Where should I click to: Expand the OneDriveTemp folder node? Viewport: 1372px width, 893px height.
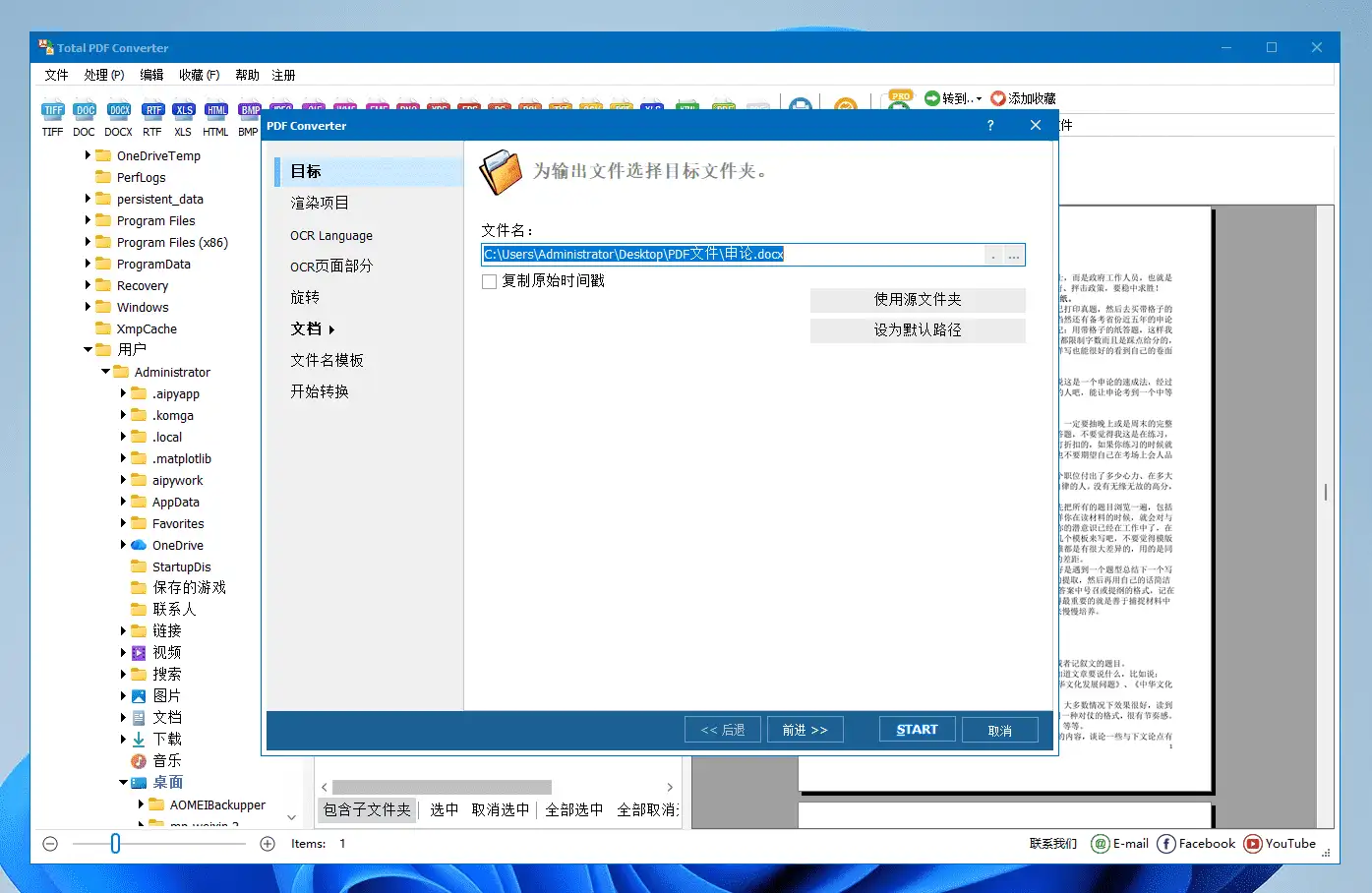[88, 155]
